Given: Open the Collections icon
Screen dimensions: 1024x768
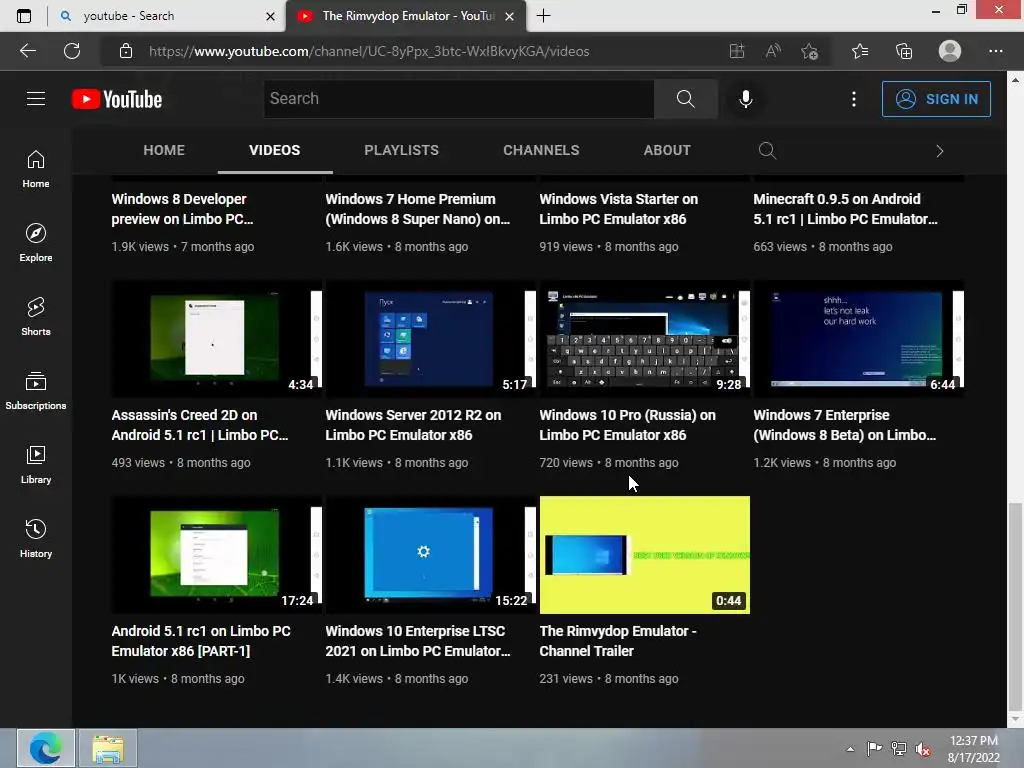Looking at the screenshot, I should click(x=904, y=51).
